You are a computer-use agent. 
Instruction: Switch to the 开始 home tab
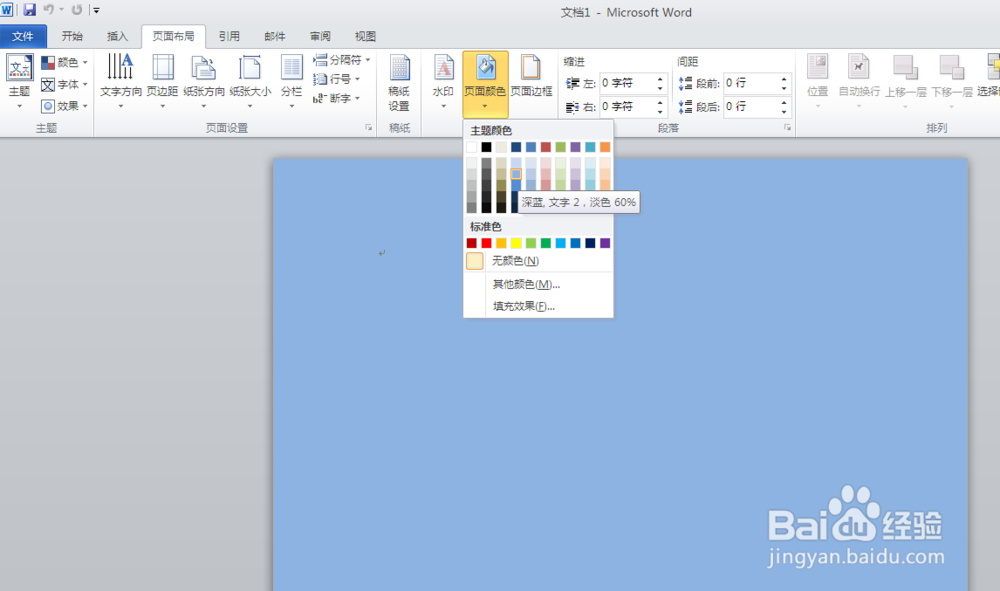[72, 36]
